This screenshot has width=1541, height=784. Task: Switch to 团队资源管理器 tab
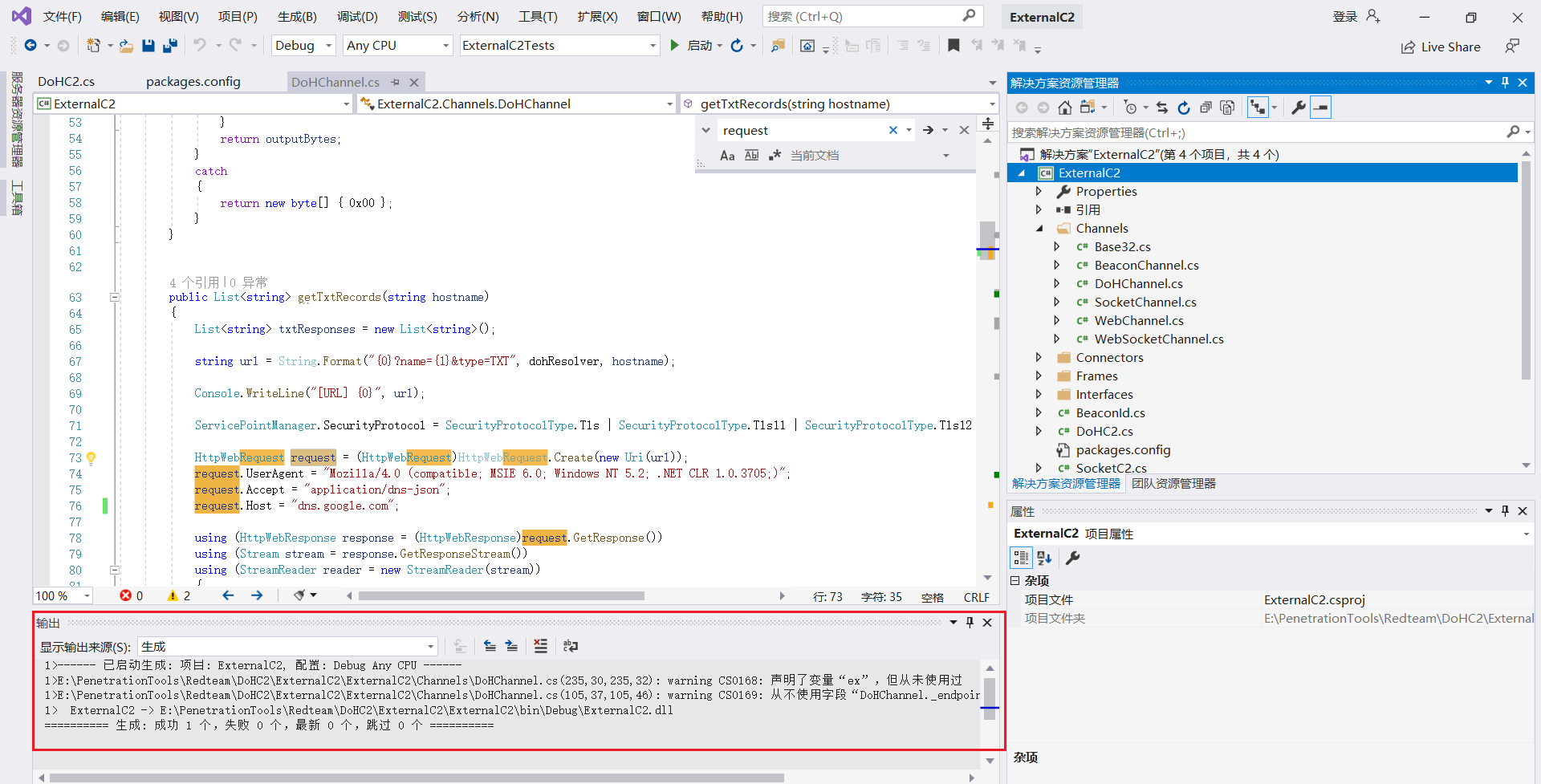1173,484
